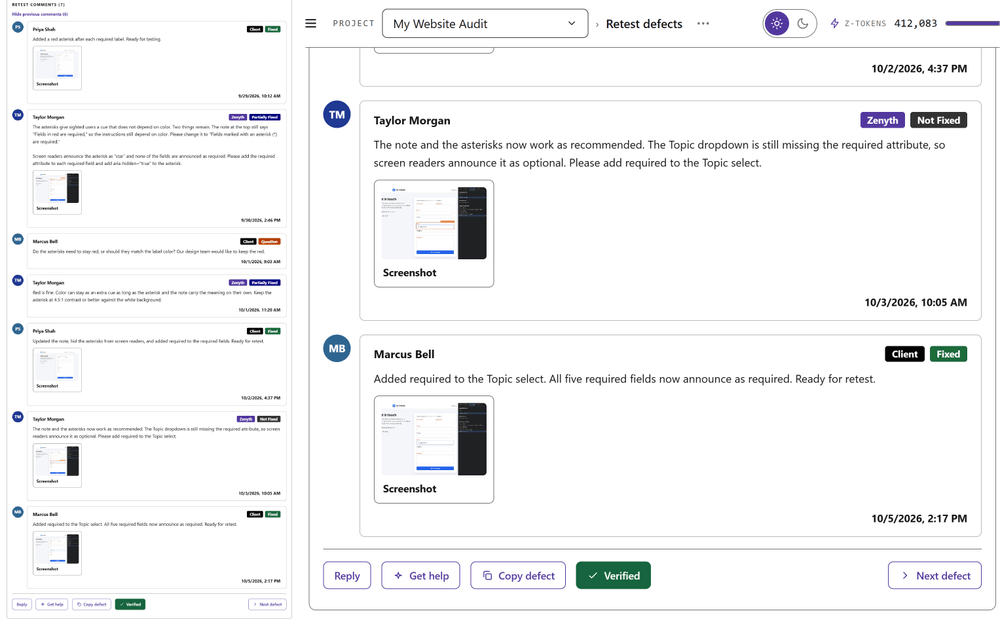Open the small screenshot thumbnail in the 10/5/2026 comment
1000x624 pixels.
[57, 553]
